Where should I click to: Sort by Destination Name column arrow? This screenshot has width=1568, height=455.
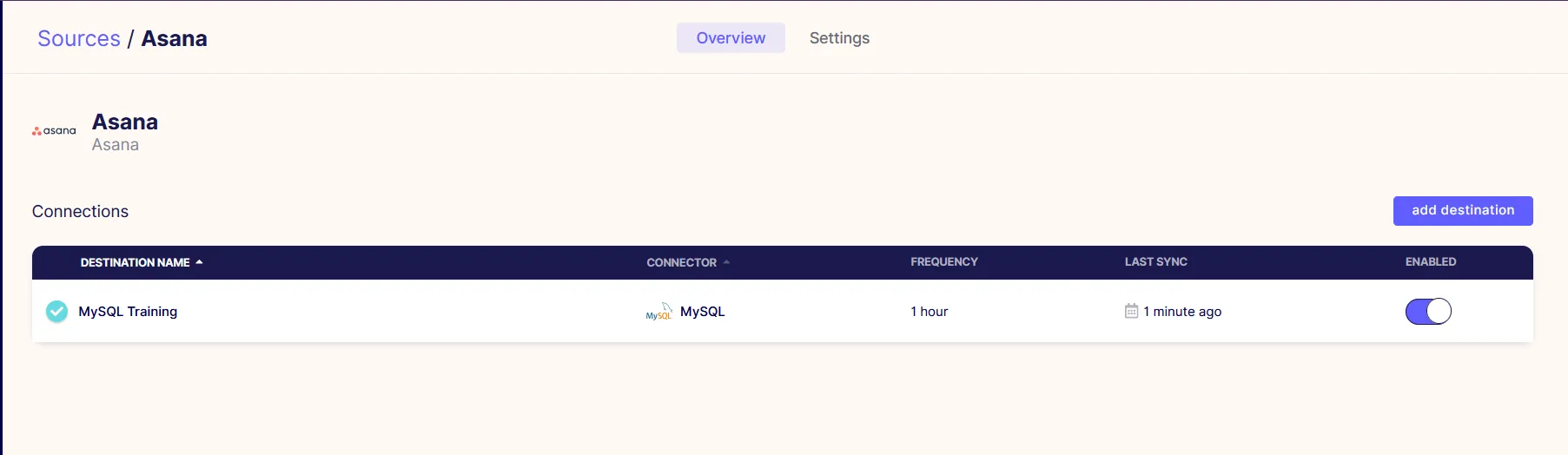tap(199, 261)
